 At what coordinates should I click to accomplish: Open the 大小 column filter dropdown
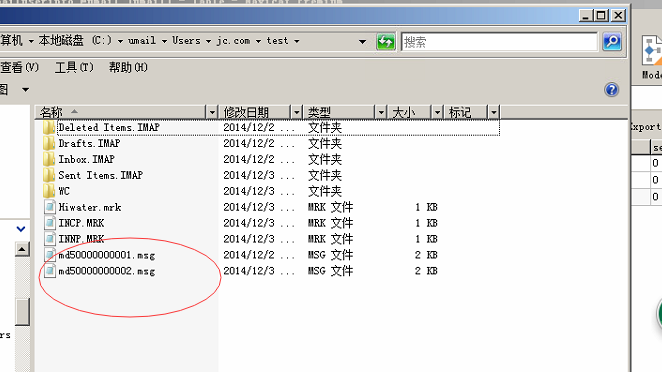pos(437,112)
